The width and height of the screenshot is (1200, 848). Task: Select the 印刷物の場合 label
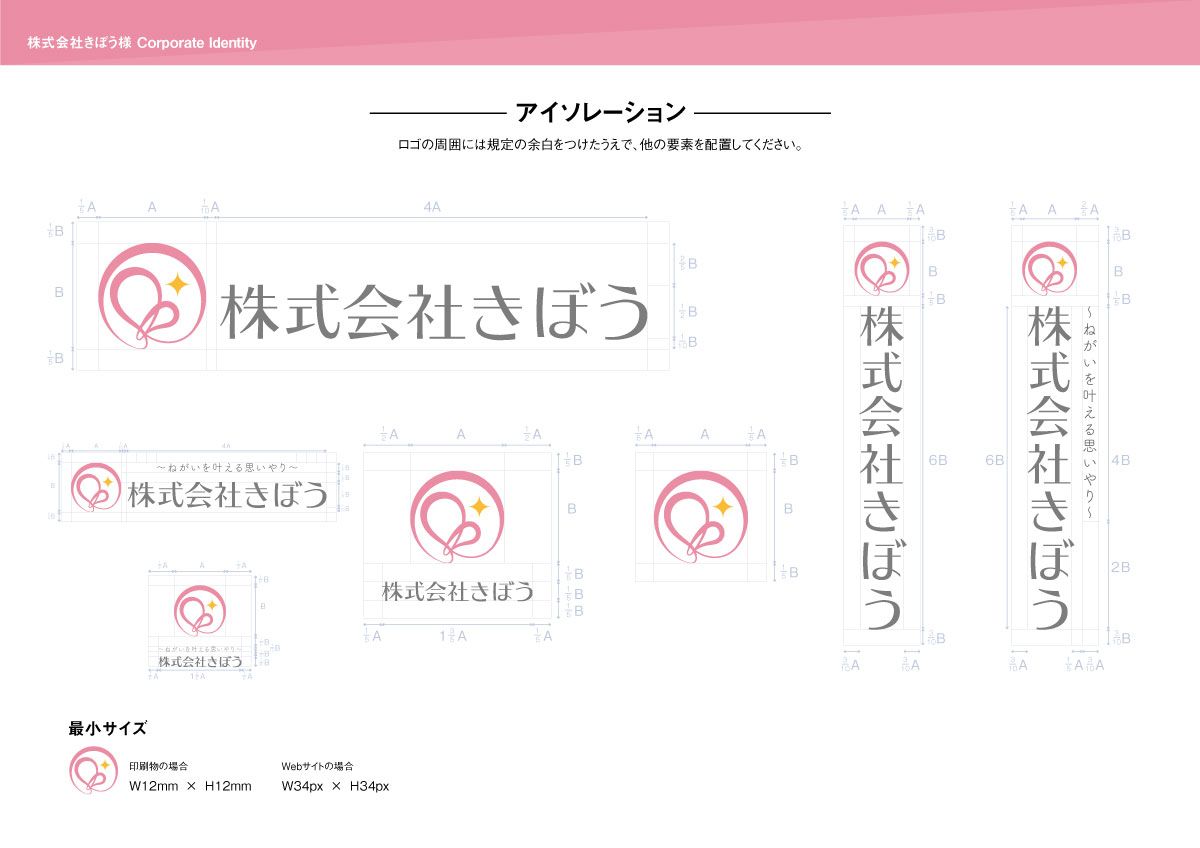pos(159,765)
